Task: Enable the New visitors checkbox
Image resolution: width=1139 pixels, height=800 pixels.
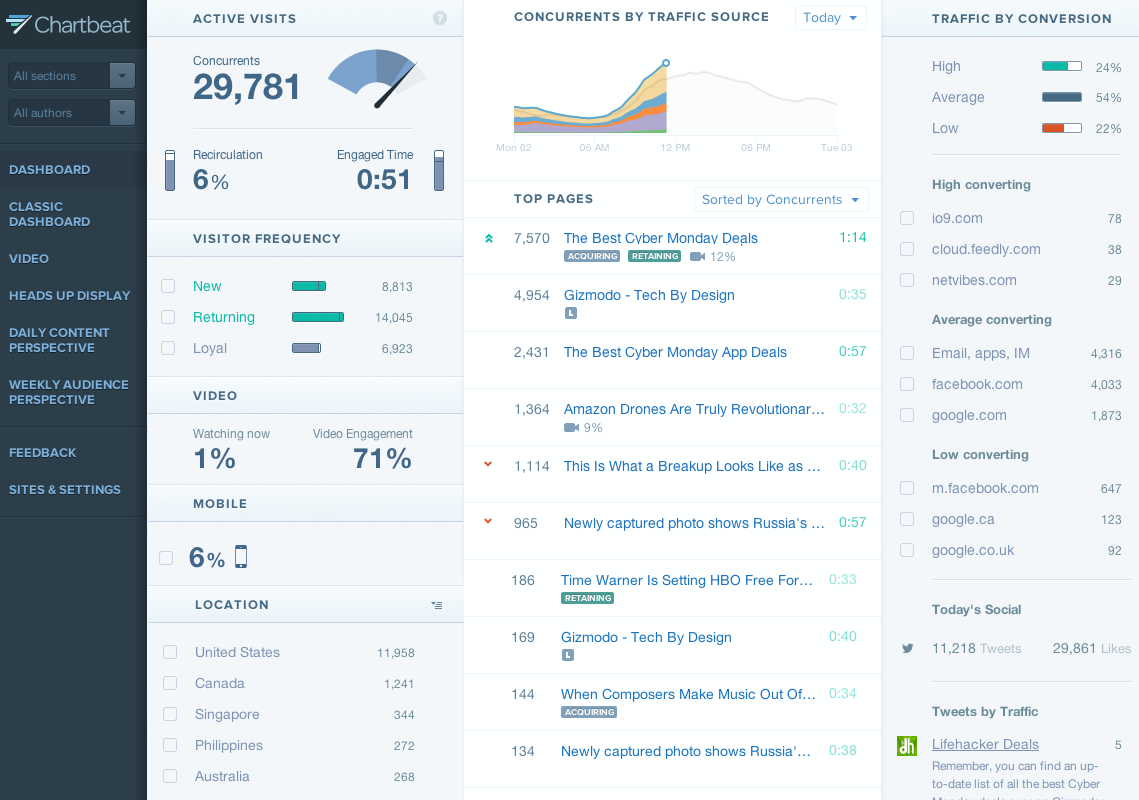Action: click(x=168, y=286)
